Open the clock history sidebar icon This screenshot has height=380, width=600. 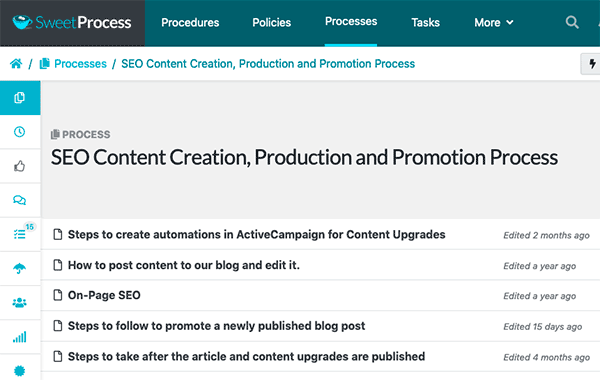(x=20, y=132)
